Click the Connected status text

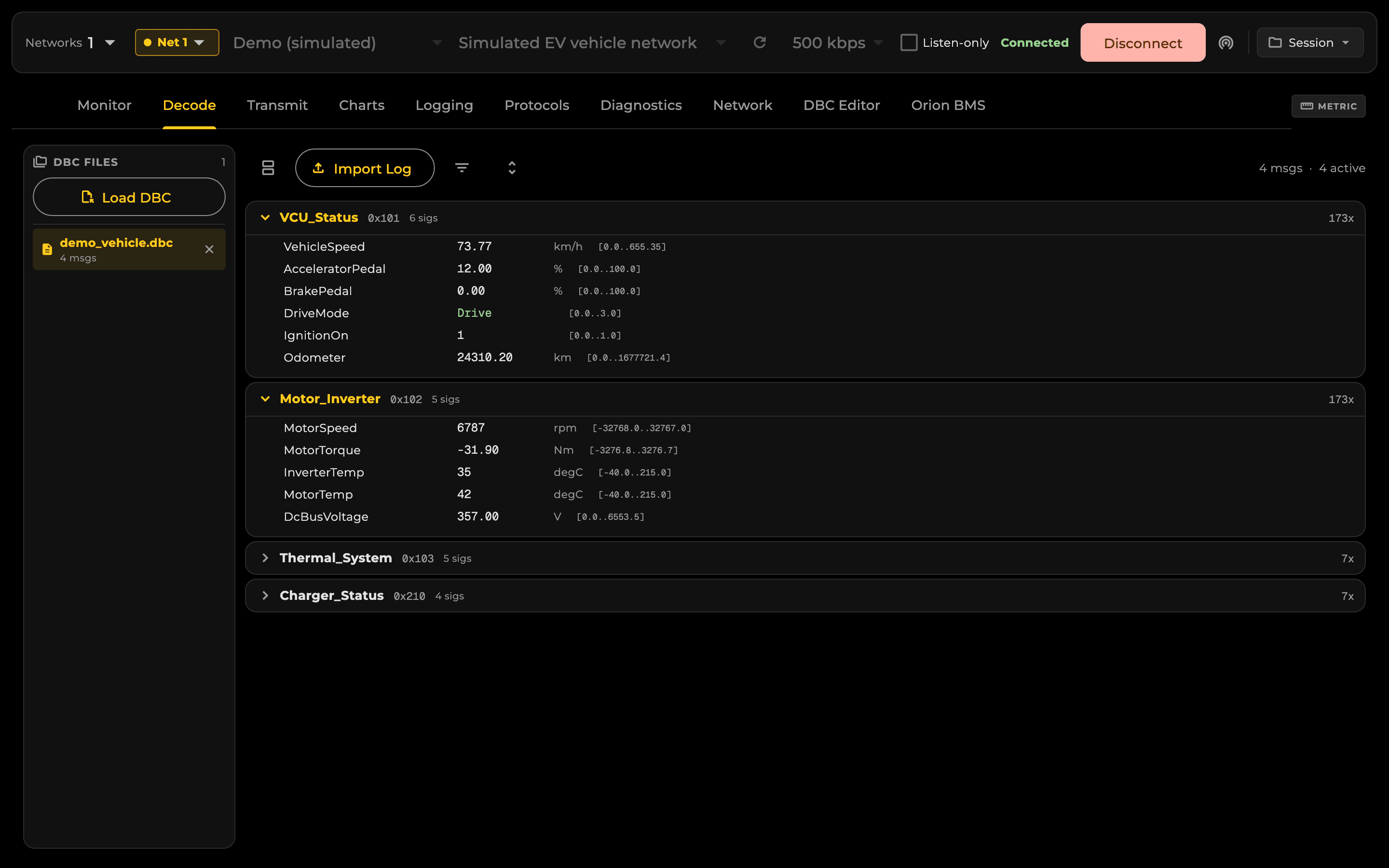tap(1035, 42)
